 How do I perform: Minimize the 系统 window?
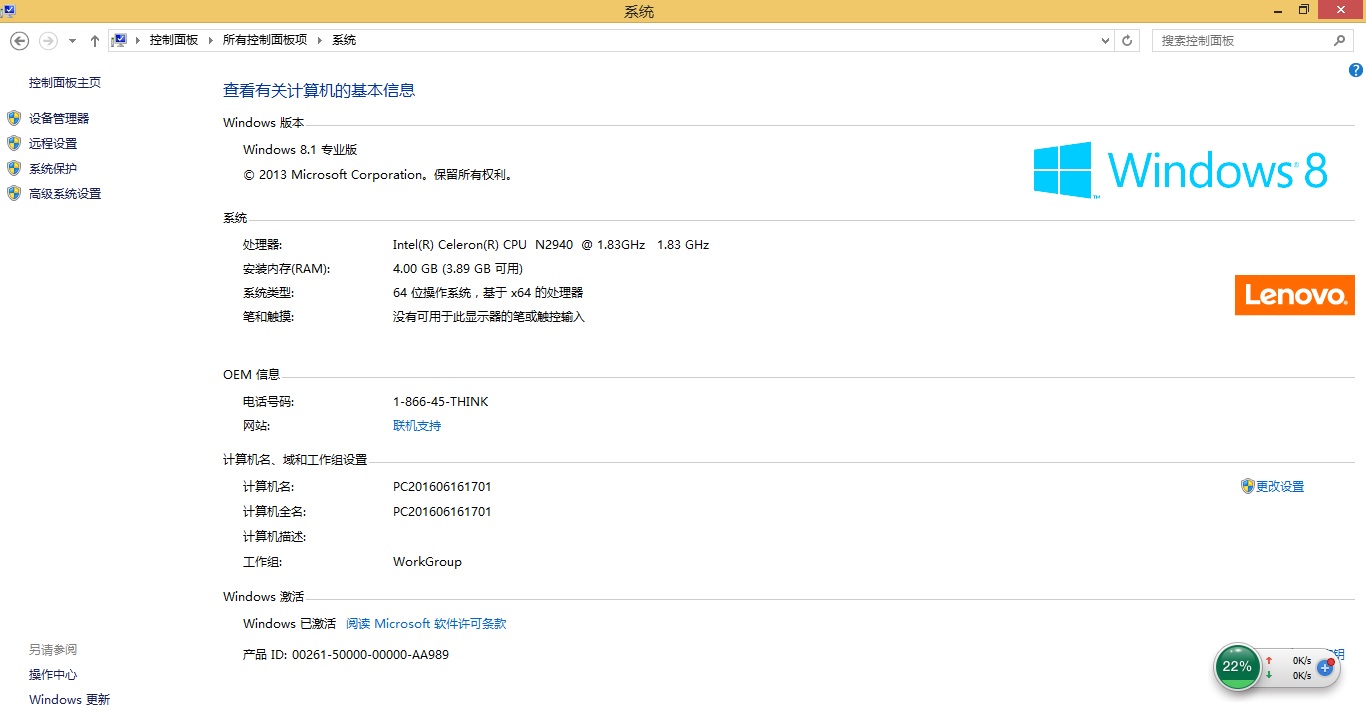point(1276,10)
